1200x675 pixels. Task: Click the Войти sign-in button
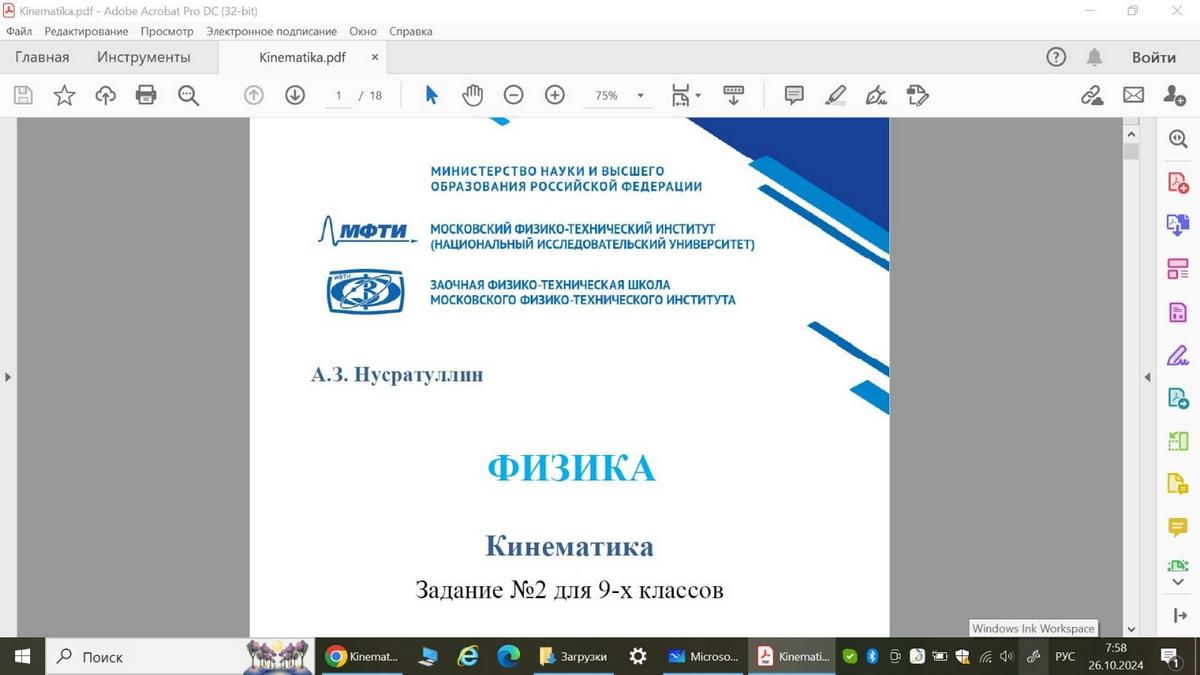pos(1153,57)
